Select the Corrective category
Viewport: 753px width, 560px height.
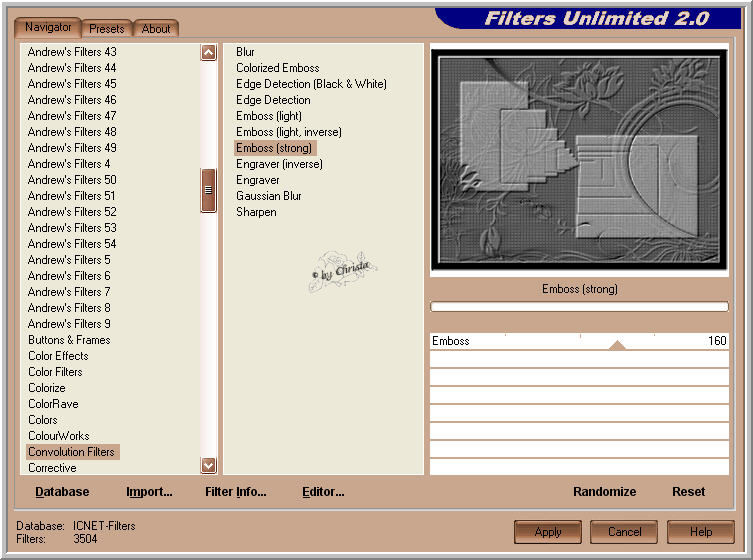coord(52,468)
